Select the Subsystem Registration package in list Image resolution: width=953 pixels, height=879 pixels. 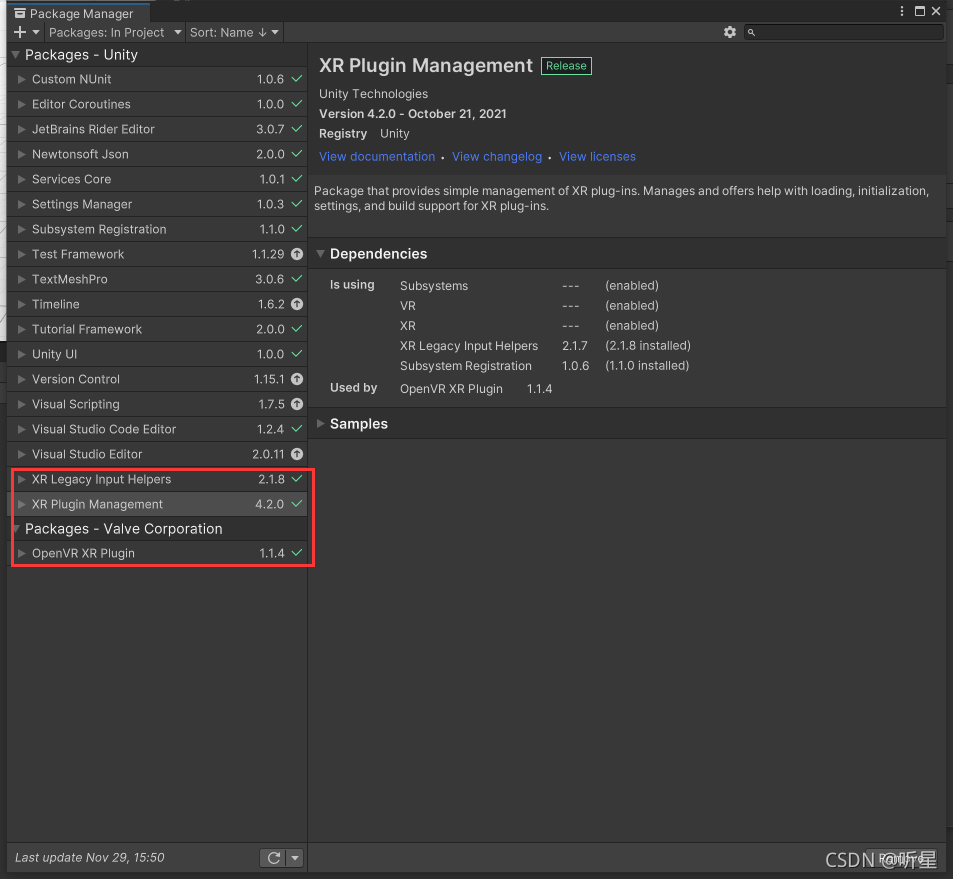pos(157,229)
